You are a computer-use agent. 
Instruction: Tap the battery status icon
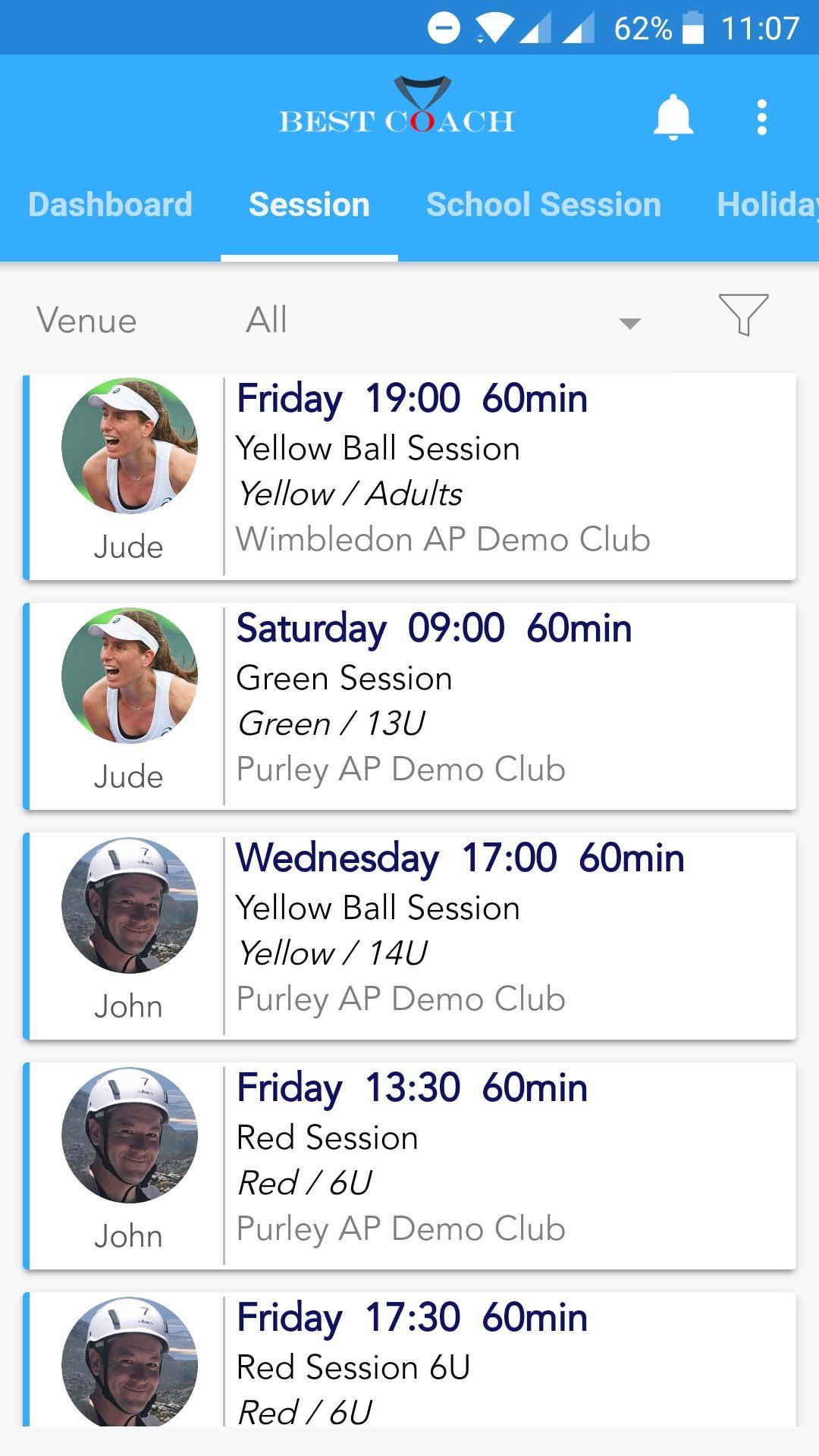[693, 29]
